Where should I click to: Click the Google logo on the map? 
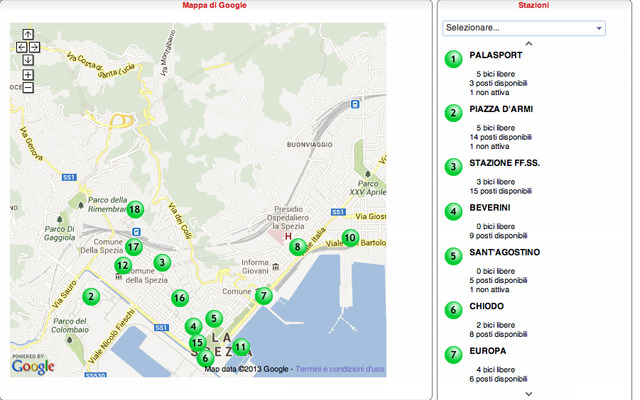pos(33,366)
